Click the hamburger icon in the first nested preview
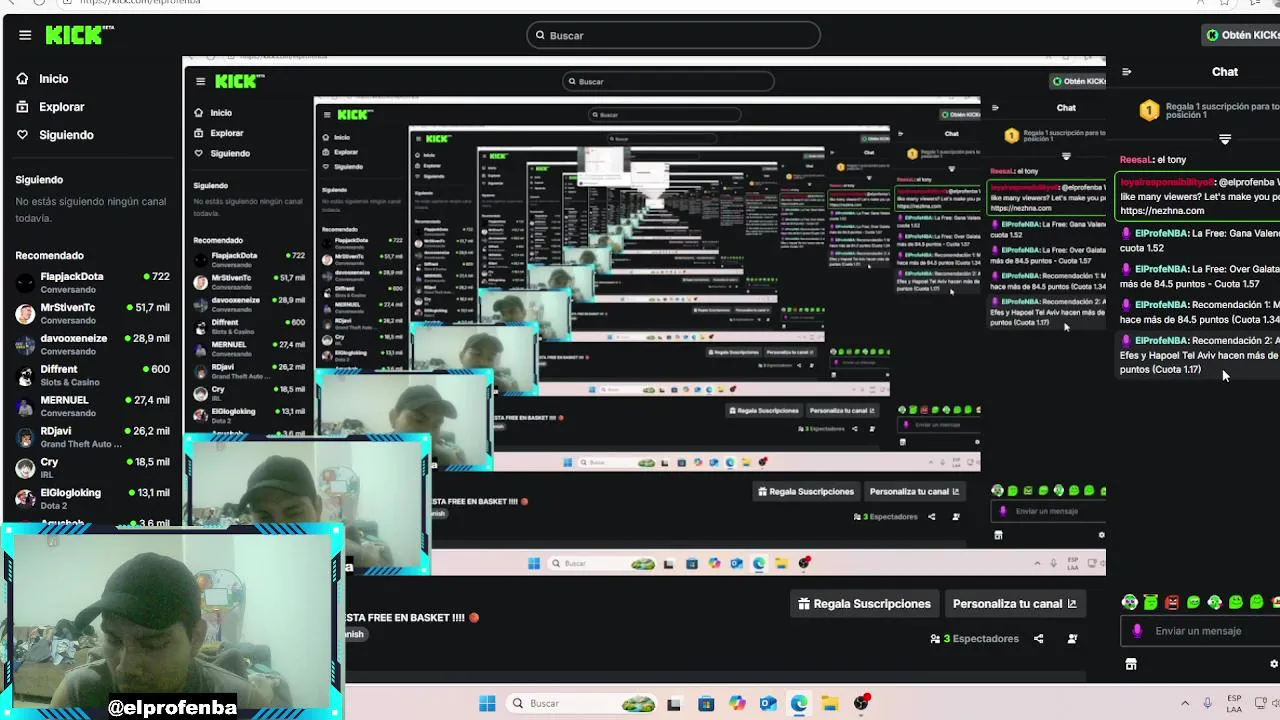 pos(201,81)
